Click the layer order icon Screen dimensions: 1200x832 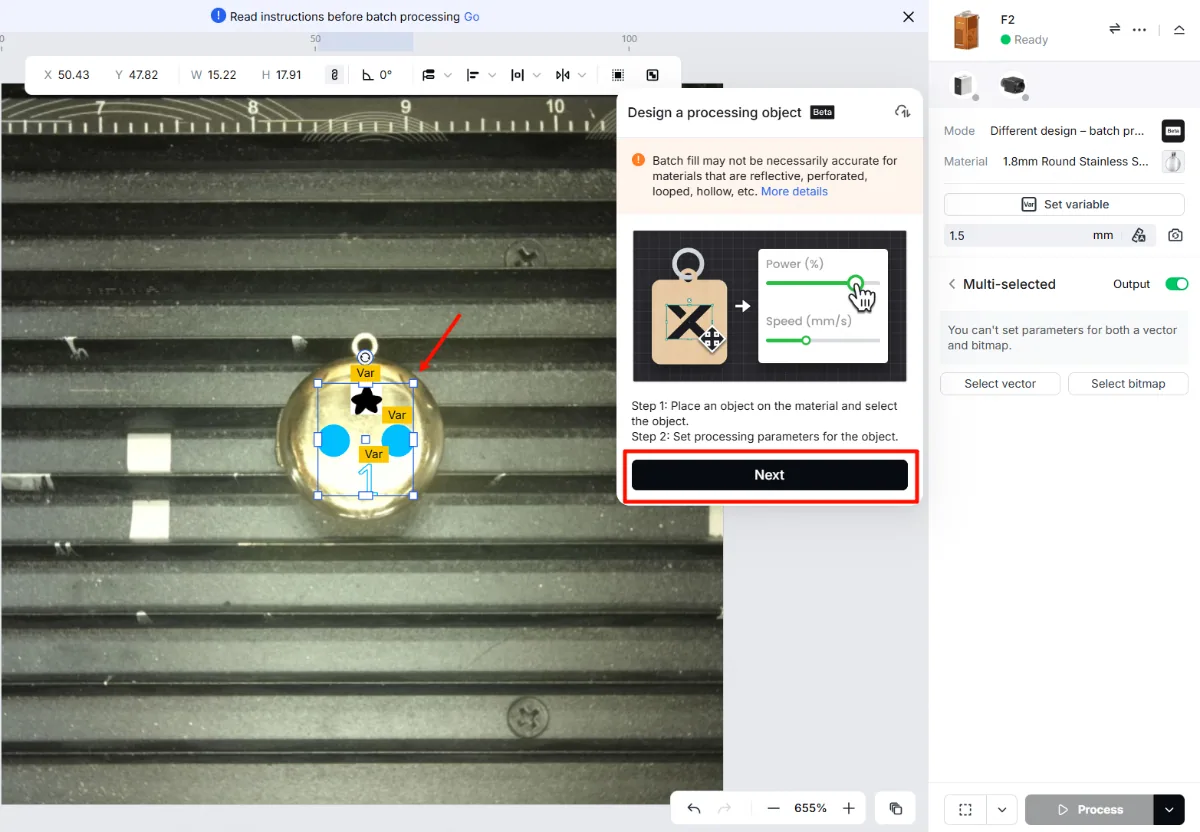tap(428, 75)
